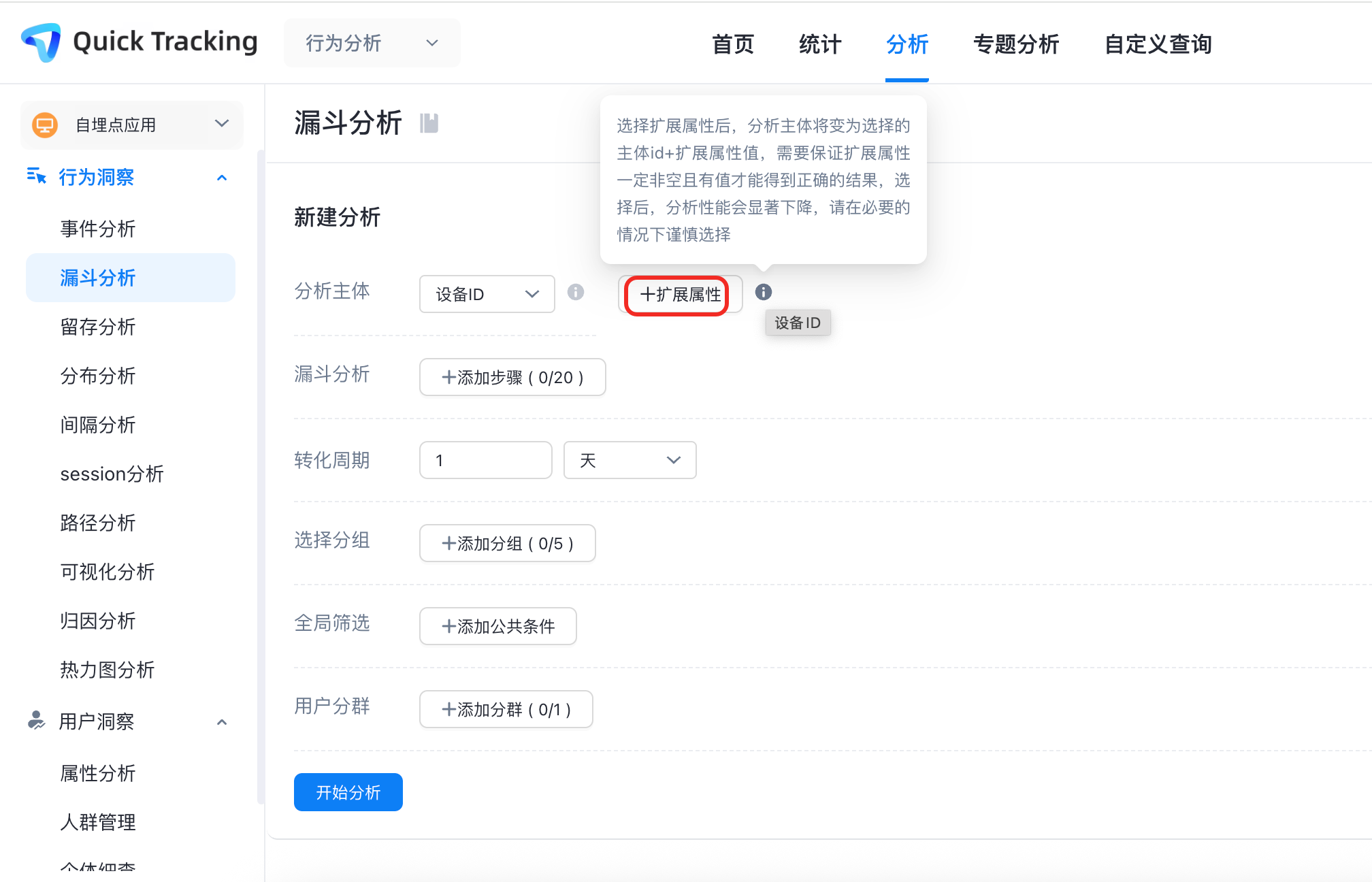Go to the 自定义查询 top tab
This screenshot has width=1372, height=882.
coord(1158,44)
